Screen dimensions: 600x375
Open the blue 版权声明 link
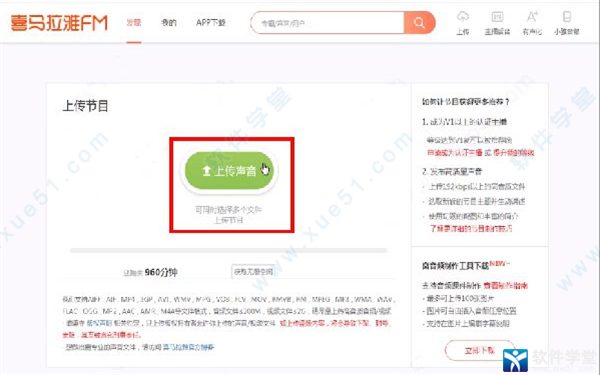(x=99, y=323)
